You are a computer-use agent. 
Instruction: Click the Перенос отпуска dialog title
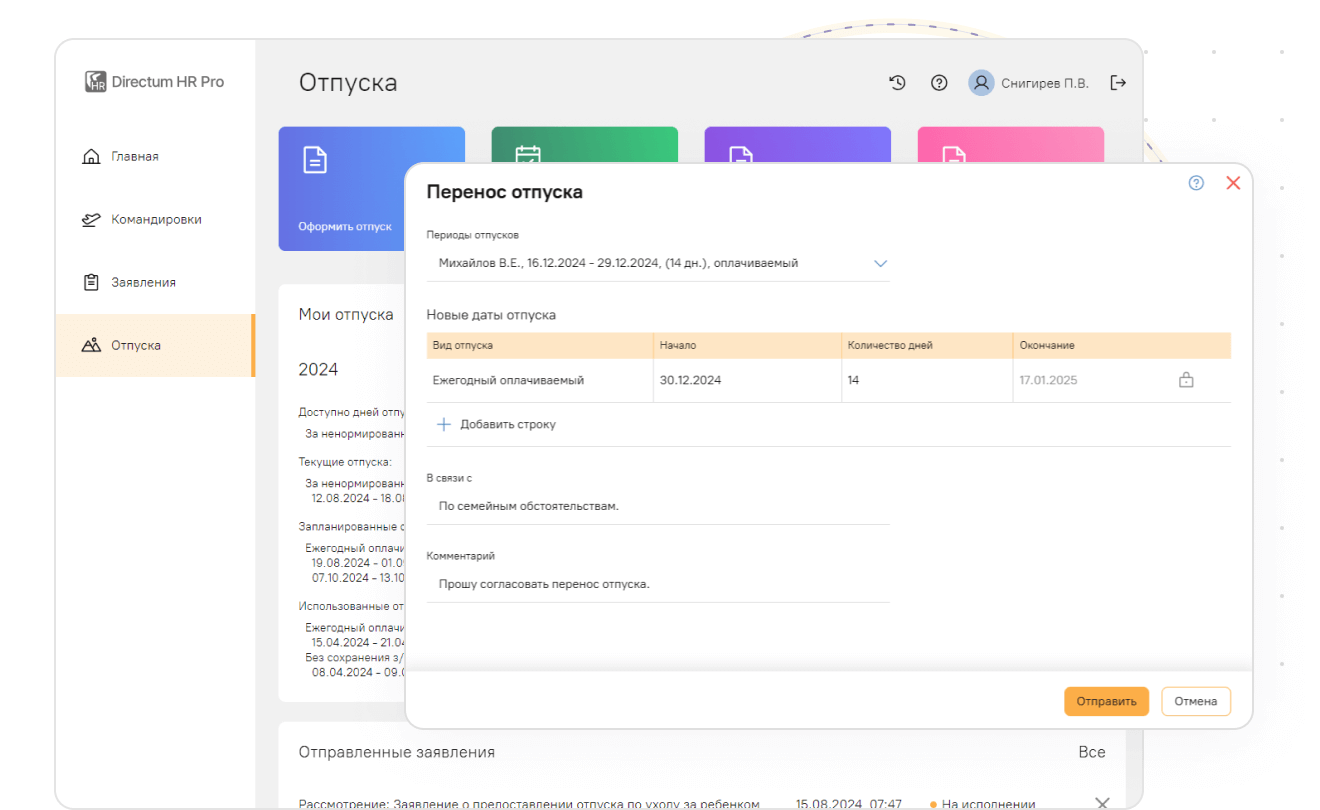[505, 191]
